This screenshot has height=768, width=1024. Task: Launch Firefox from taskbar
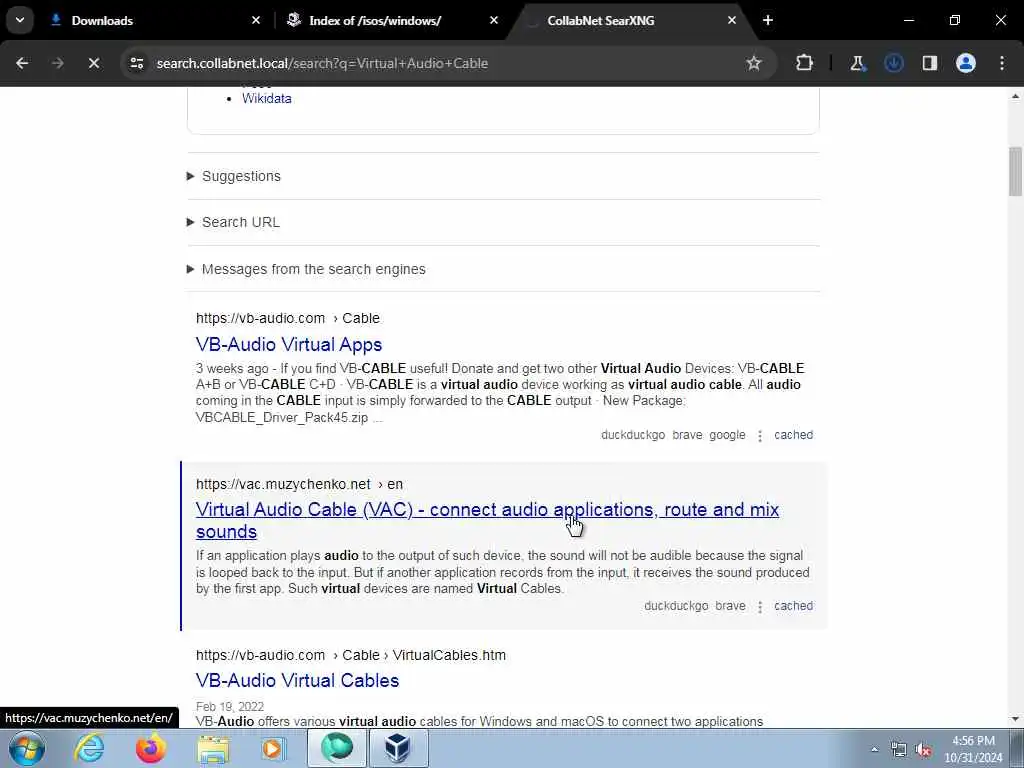(x=151, y=748)
